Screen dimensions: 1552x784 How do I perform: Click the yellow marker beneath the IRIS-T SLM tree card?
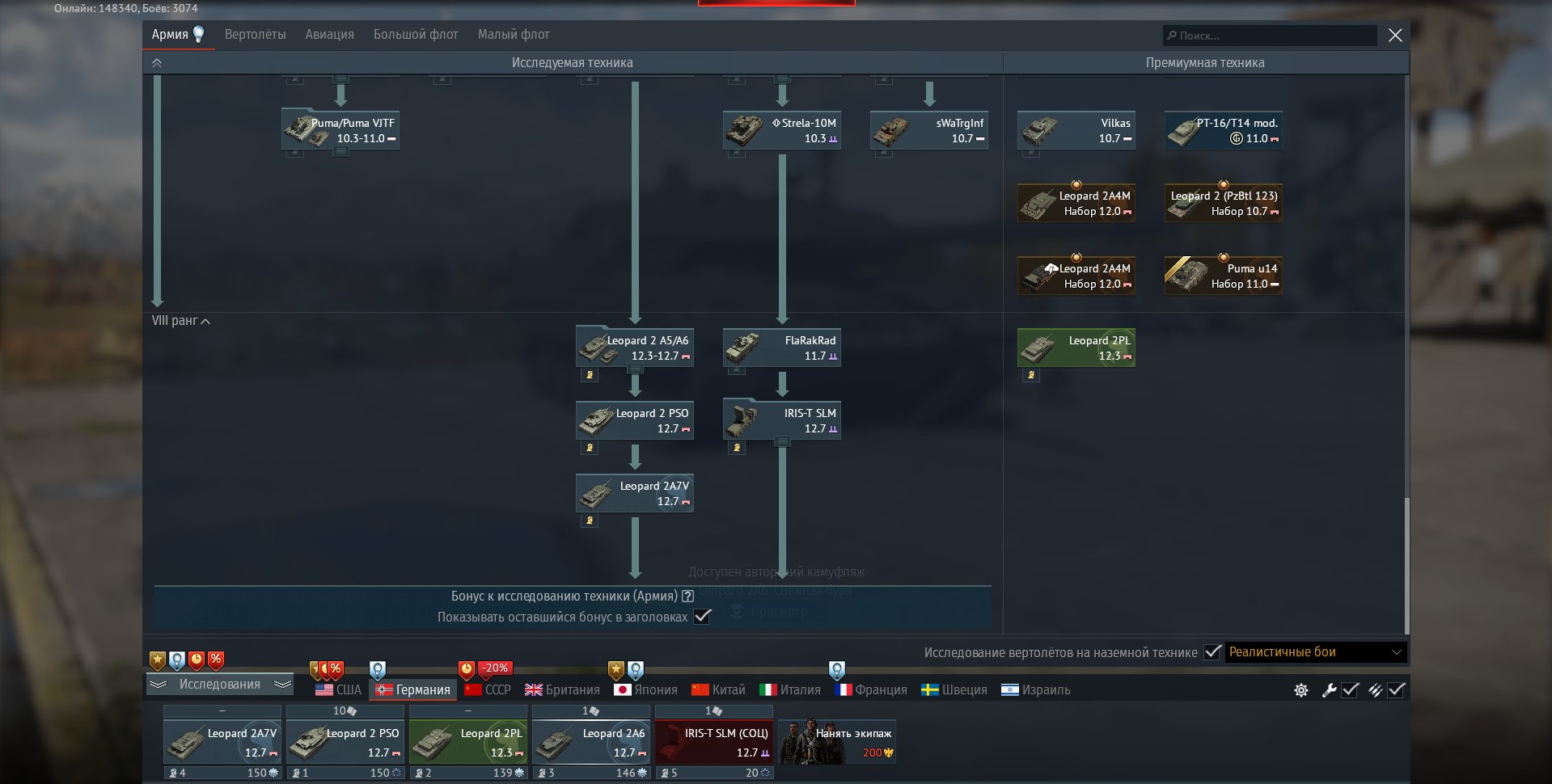pos(737,448)
